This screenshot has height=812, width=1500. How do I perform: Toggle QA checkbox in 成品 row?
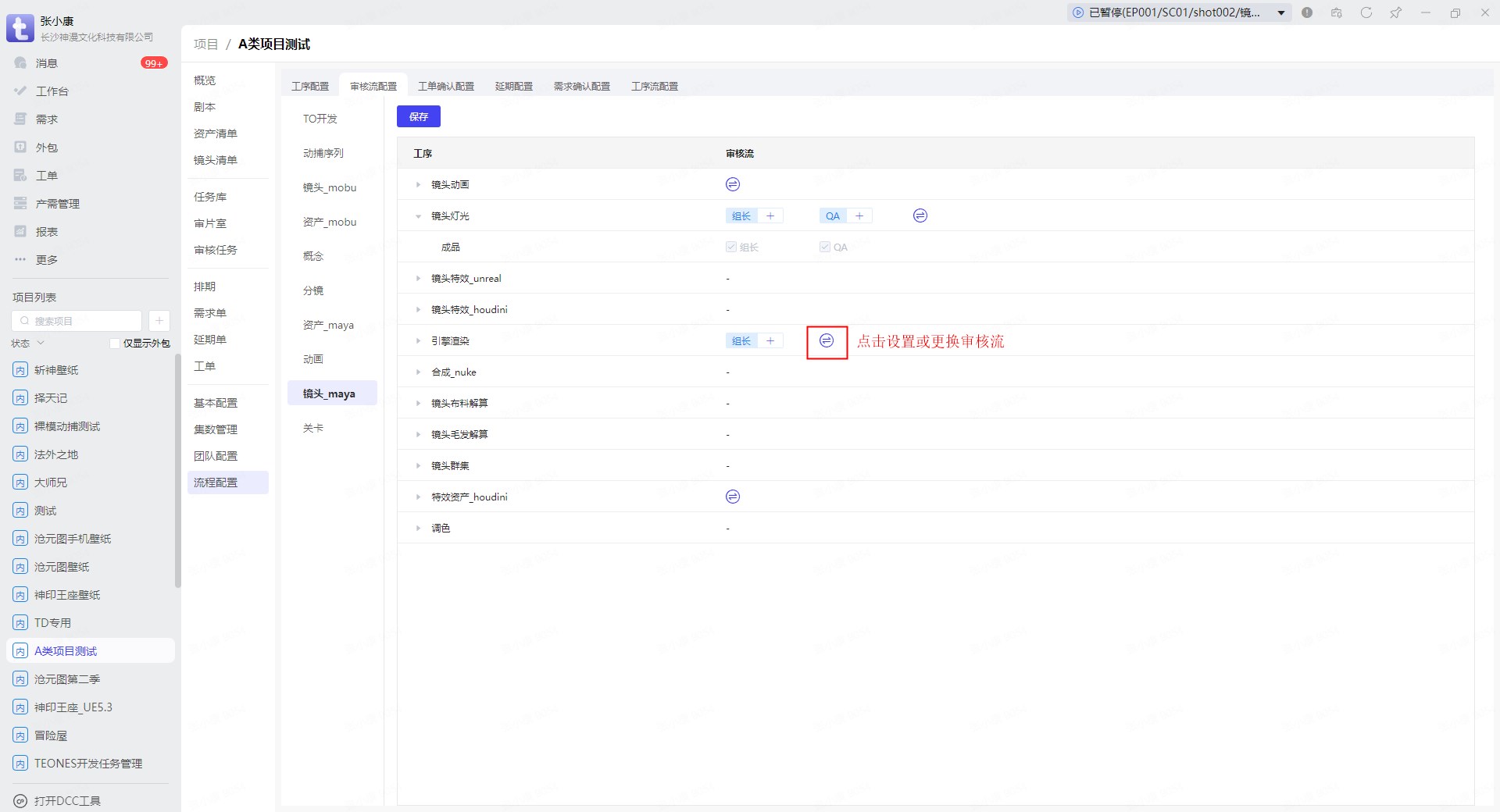click(x=825, y=248)
